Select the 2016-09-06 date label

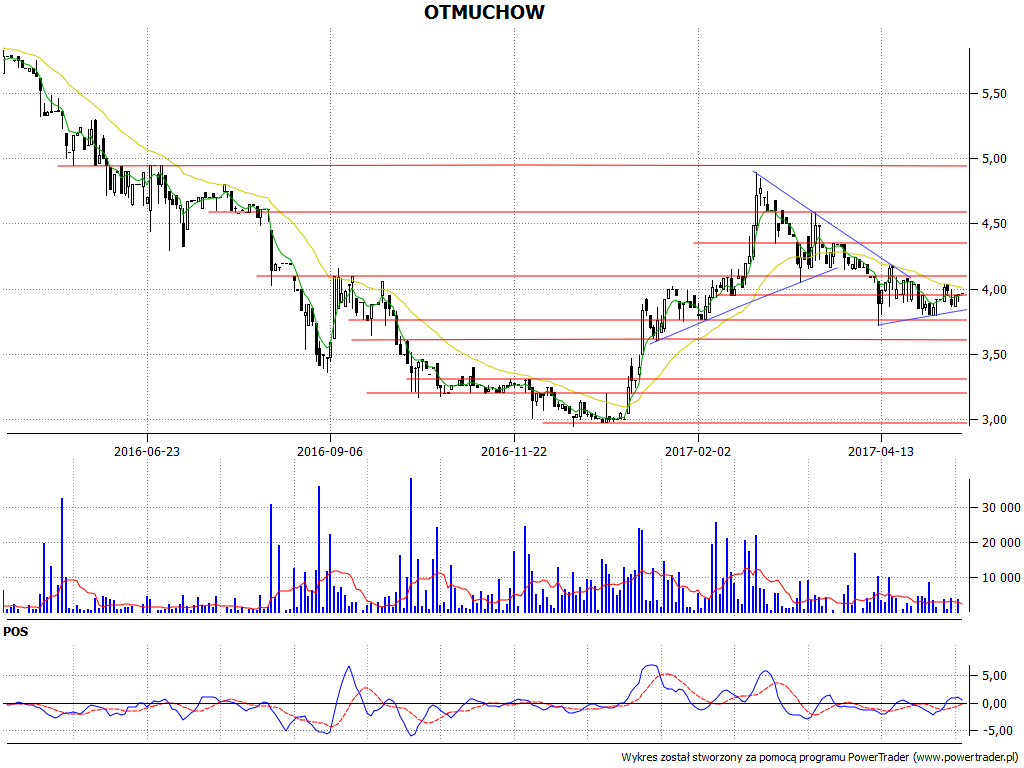pyautogui.click(x=330, y=451)
